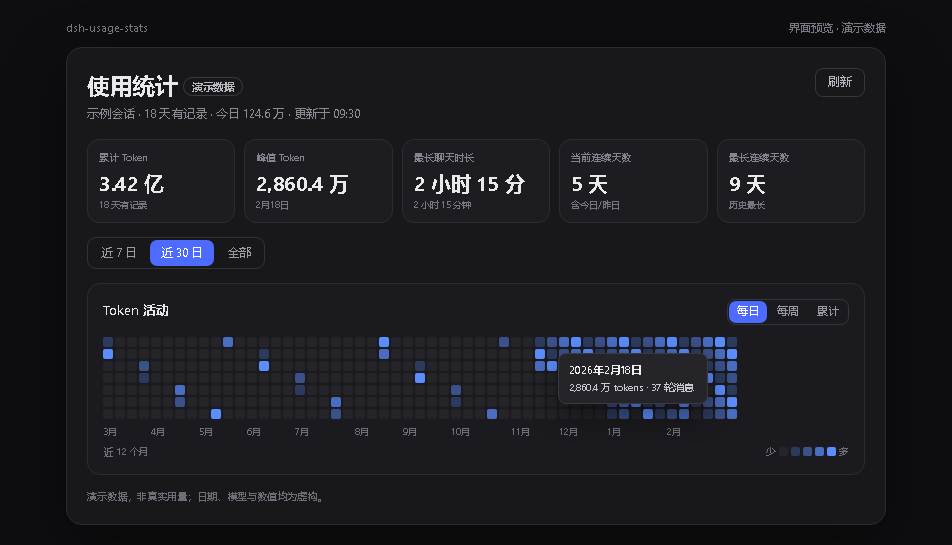
Task: Click the 3月 month label
Action: pos(110,432)
